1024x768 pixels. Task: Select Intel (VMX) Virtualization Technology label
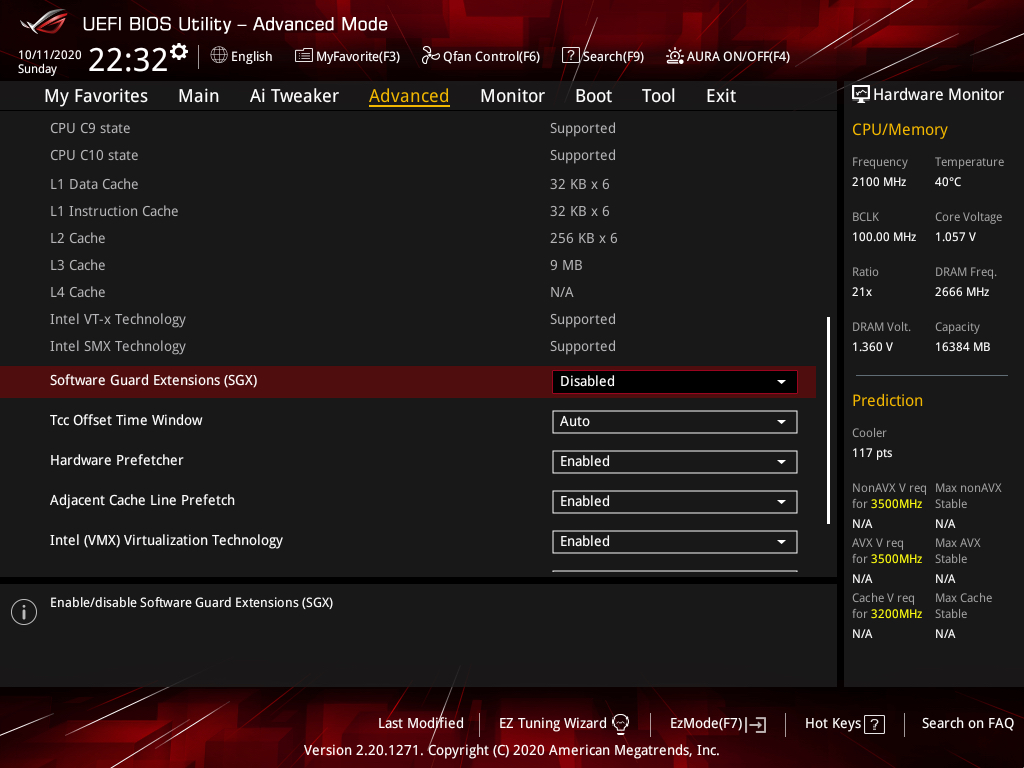(167, 540)
